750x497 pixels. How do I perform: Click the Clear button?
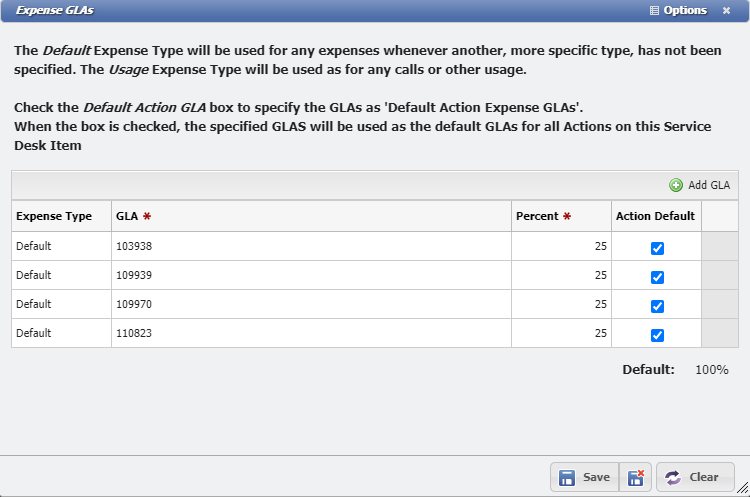click(x=694, y=477)
